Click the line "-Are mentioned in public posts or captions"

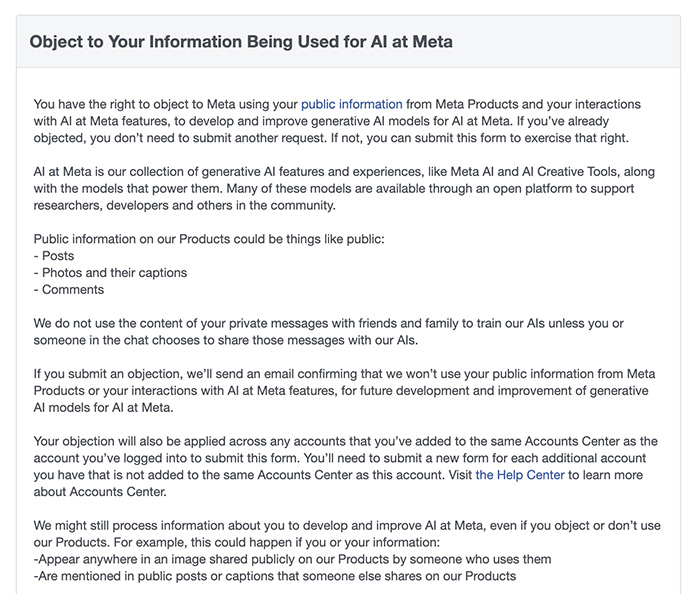point(274,577)
